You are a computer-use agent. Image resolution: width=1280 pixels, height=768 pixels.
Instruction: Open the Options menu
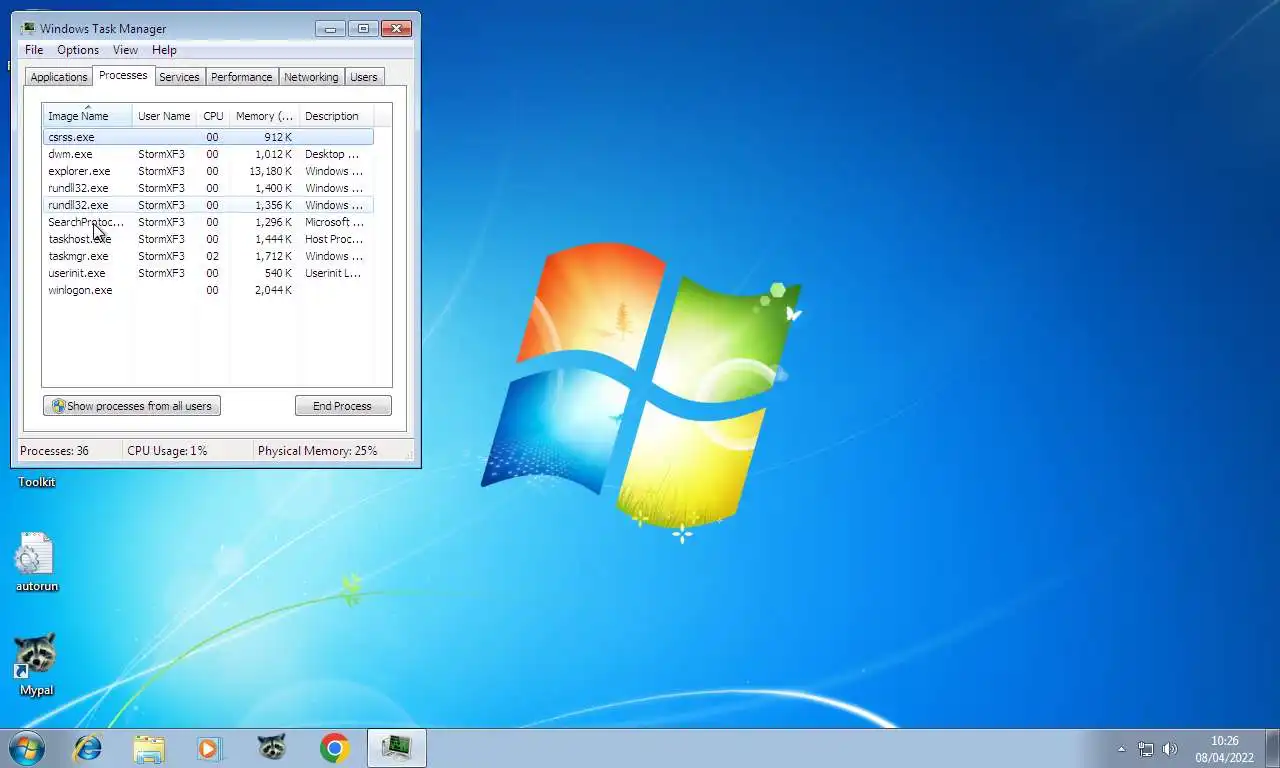78,50
